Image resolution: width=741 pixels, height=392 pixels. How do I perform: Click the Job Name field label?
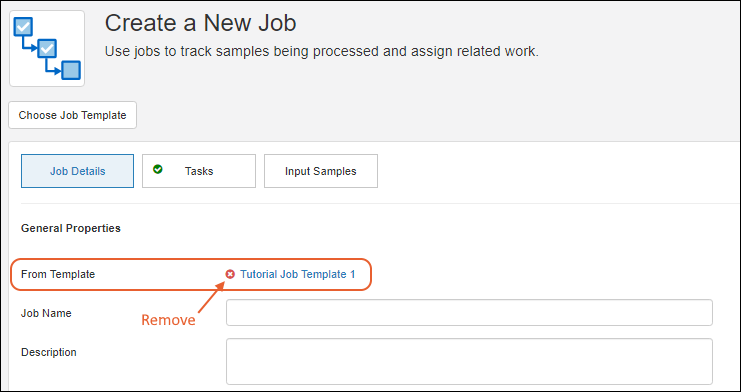pyautogui.click(x=46, y=313)
